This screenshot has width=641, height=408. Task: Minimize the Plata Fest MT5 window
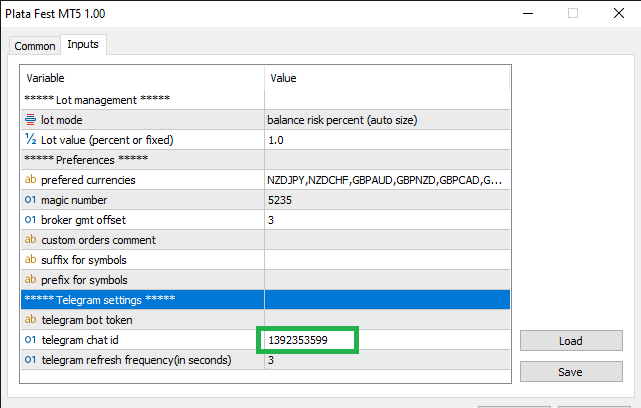528,13
